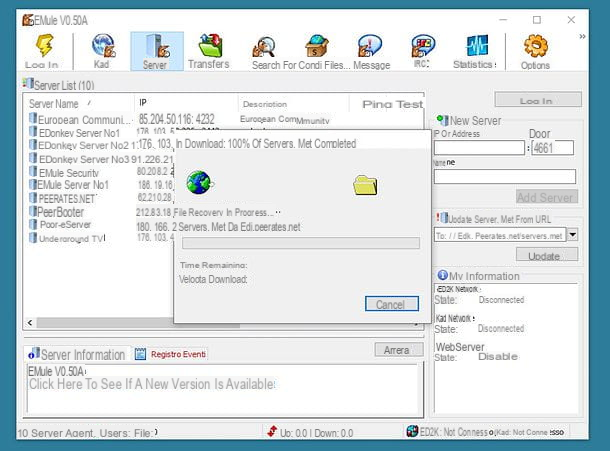Screen dimensions: 610x451
Task: Open the Options gear icon
Action: [x=536, y=46]
